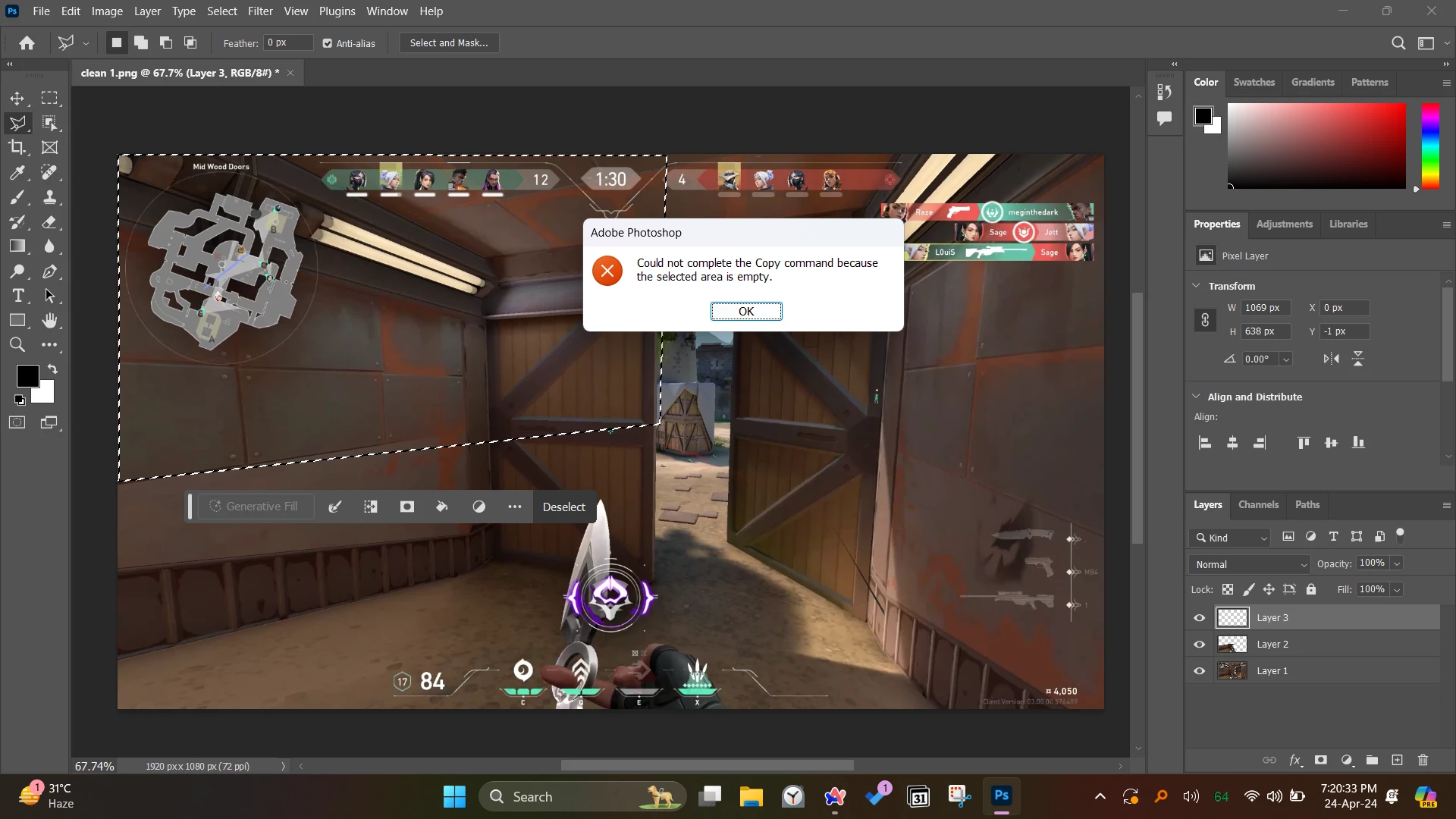1456x819 pixels.
Task: Click OK in the error dialog
Action: pyautogui.click(x=746, y=312)
